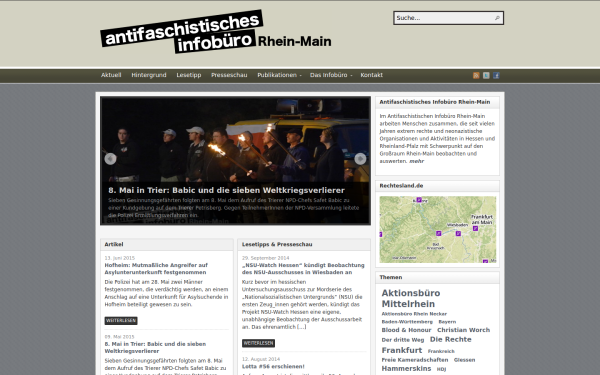Screen dimensions: 600x375
Task: Select tag Giessen
Action: (x=465, y=360)
